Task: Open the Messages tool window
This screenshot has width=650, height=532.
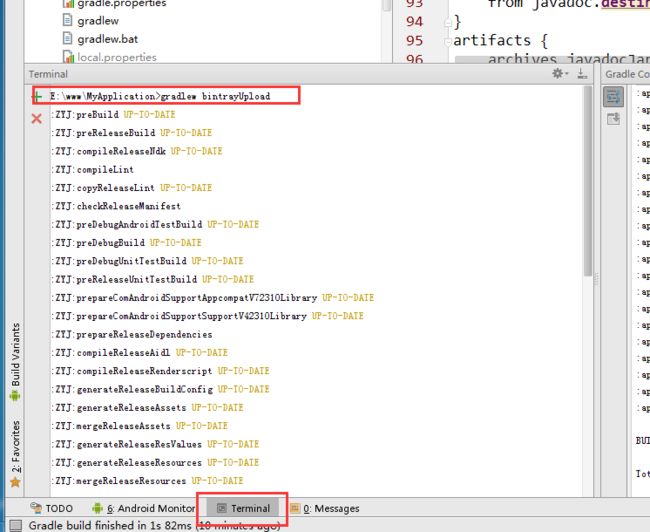Action: (325, 508)
